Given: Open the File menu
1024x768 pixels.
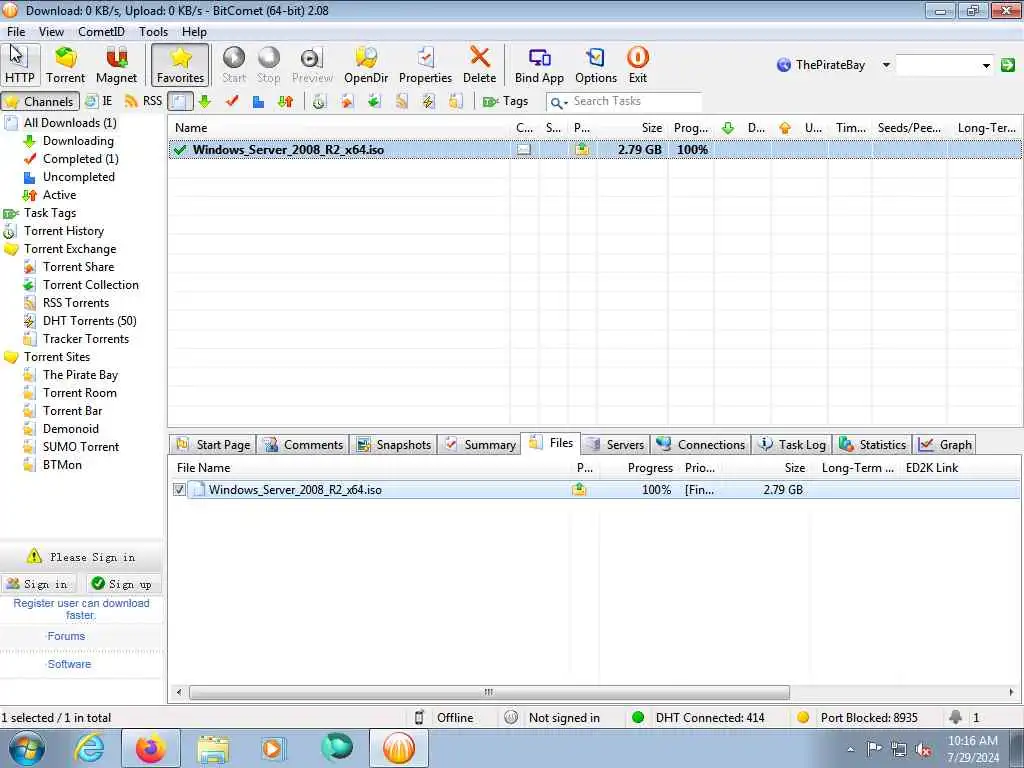Looking at the screenshot, I should point(16,32).
